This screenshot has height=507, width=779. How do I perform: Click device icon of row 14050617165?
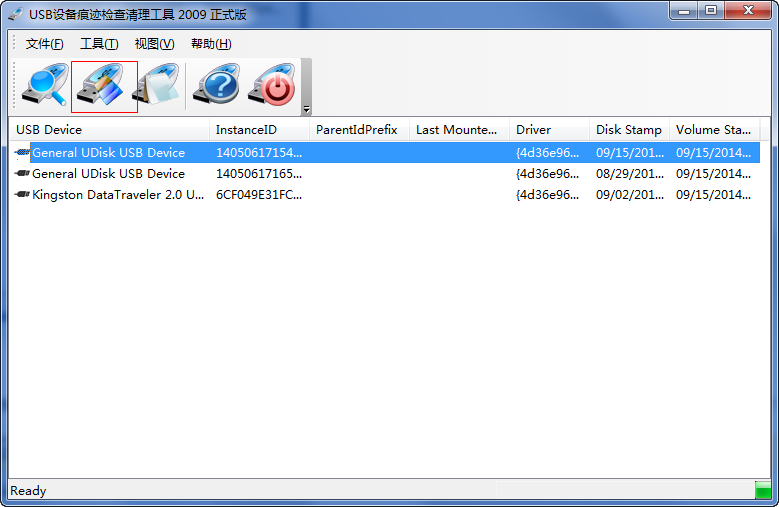pos(22,173)
